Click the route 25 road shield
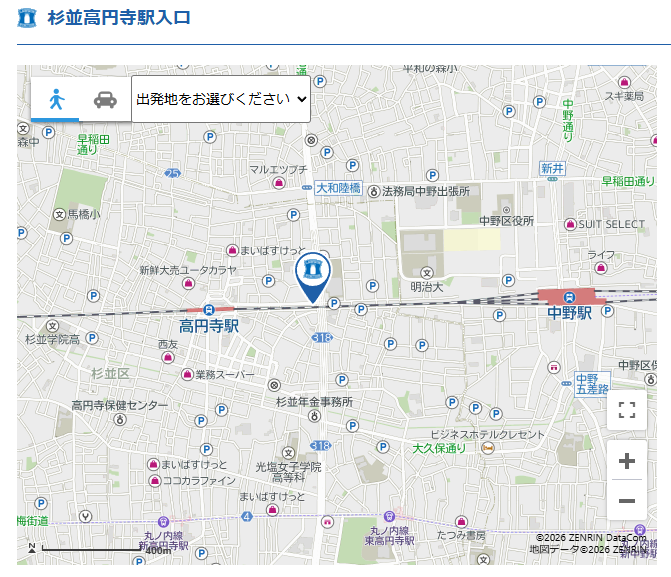 [x=172, y=173]
